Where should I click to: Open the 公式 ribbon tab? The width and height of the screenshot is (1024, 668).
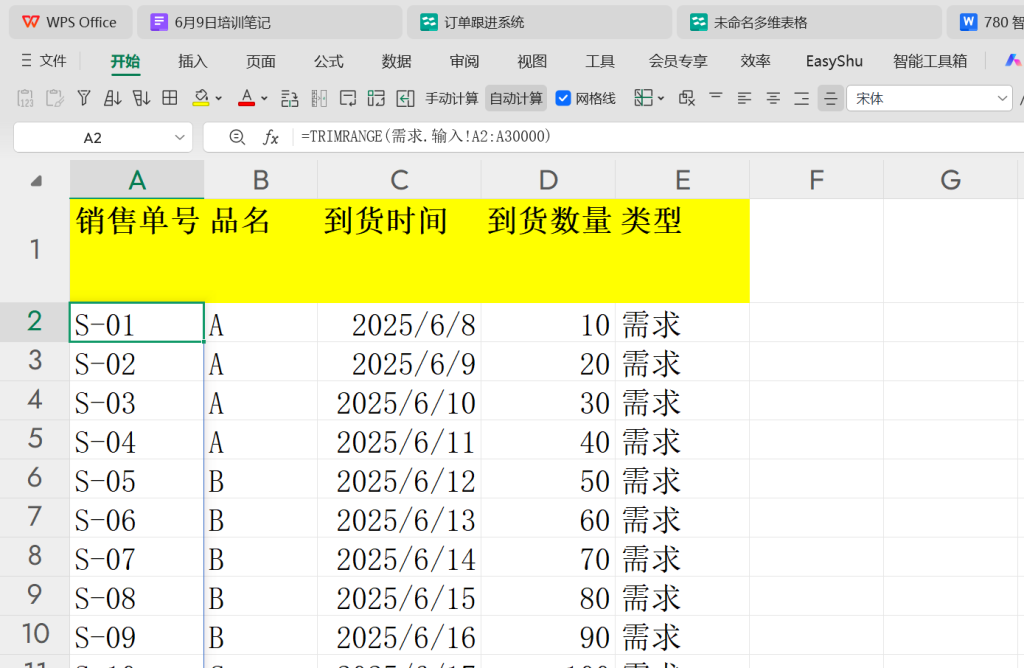328,61
